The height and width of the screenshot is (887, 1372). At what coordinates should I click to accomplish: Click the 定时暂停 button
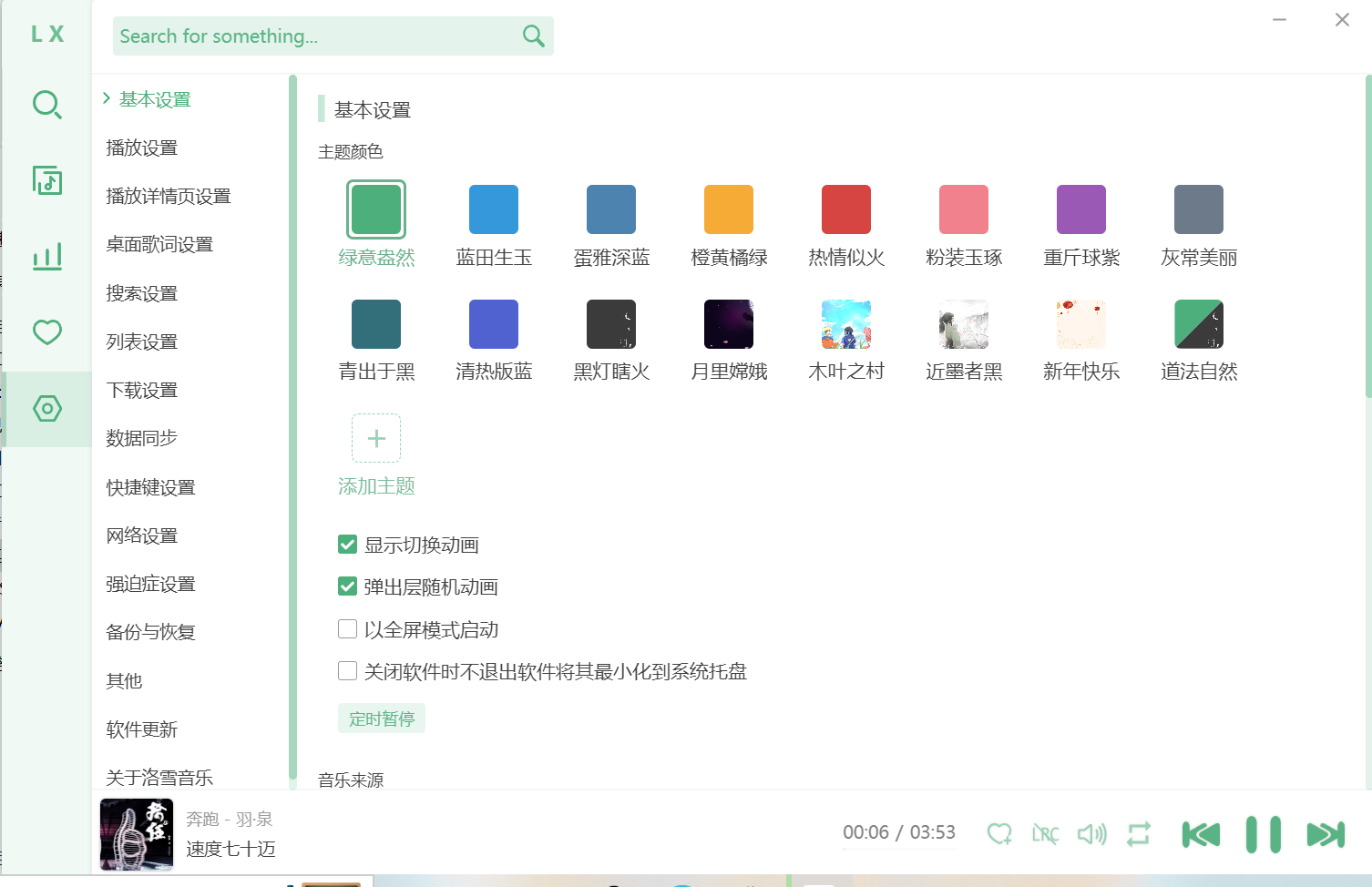tap(381, 719)
